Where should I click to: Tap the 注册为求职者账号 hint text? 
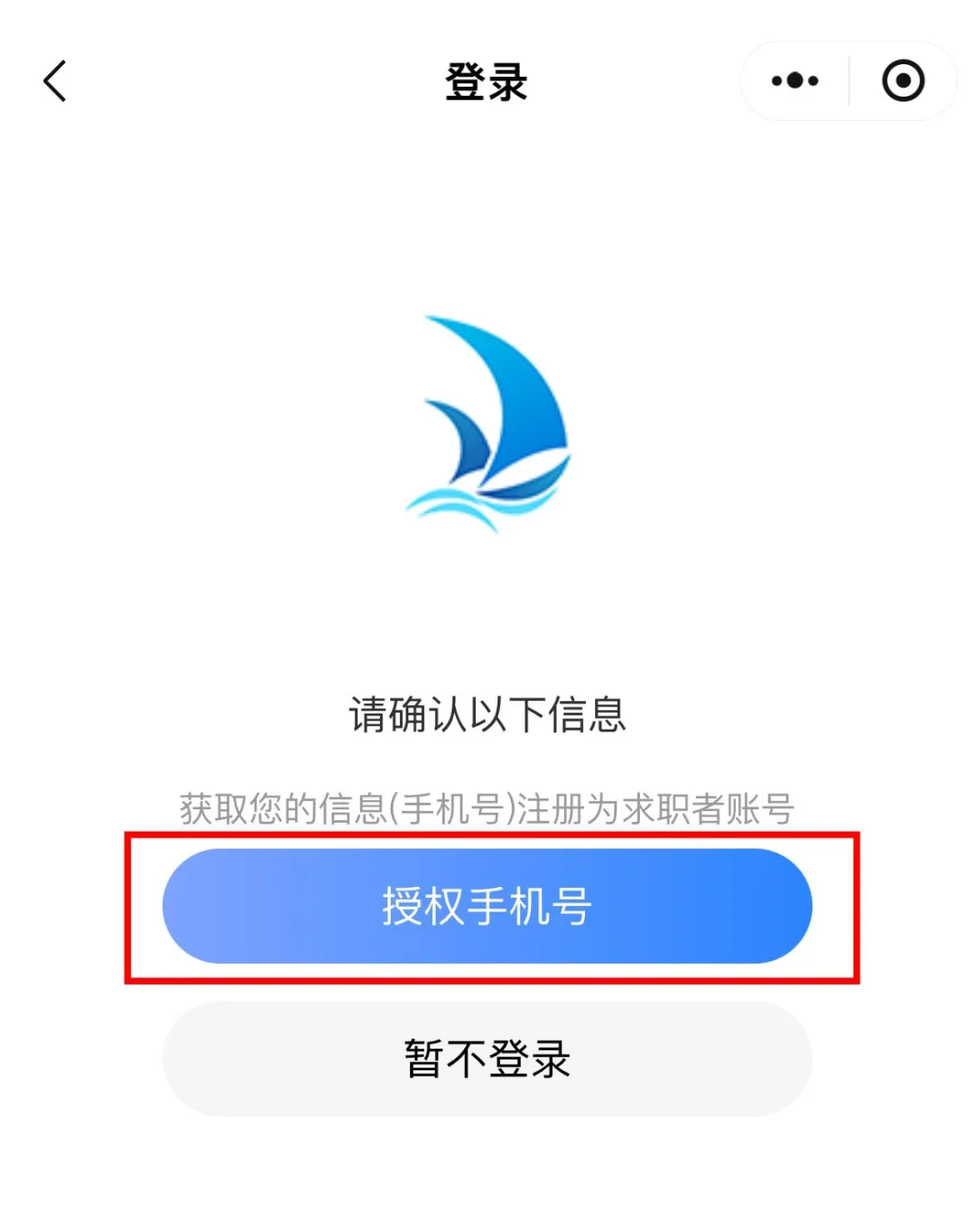coord(655,808)
